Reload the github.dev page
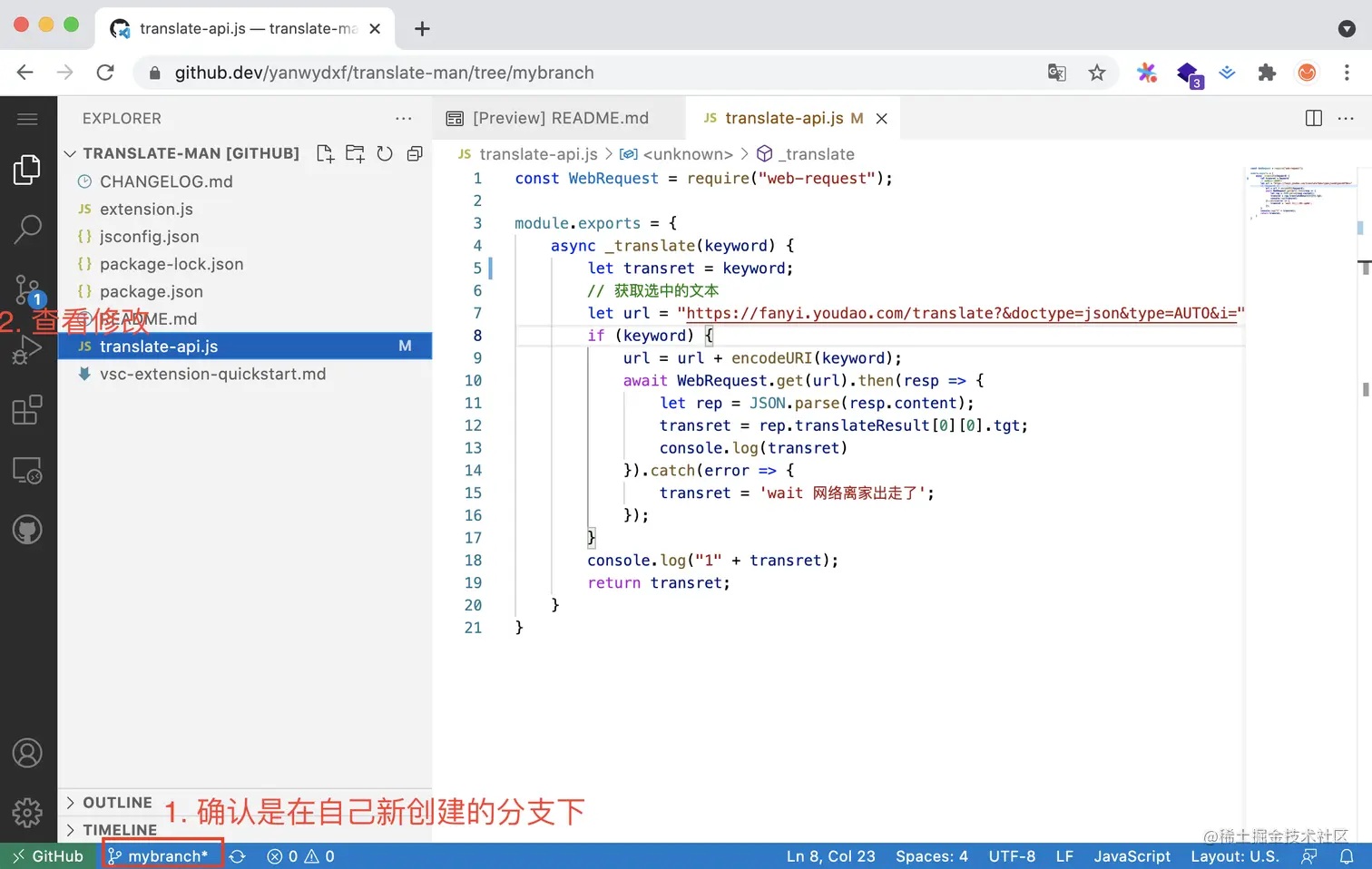This screenshot has height=869, width=1372. pyautogui.click(x=105, y=73)
